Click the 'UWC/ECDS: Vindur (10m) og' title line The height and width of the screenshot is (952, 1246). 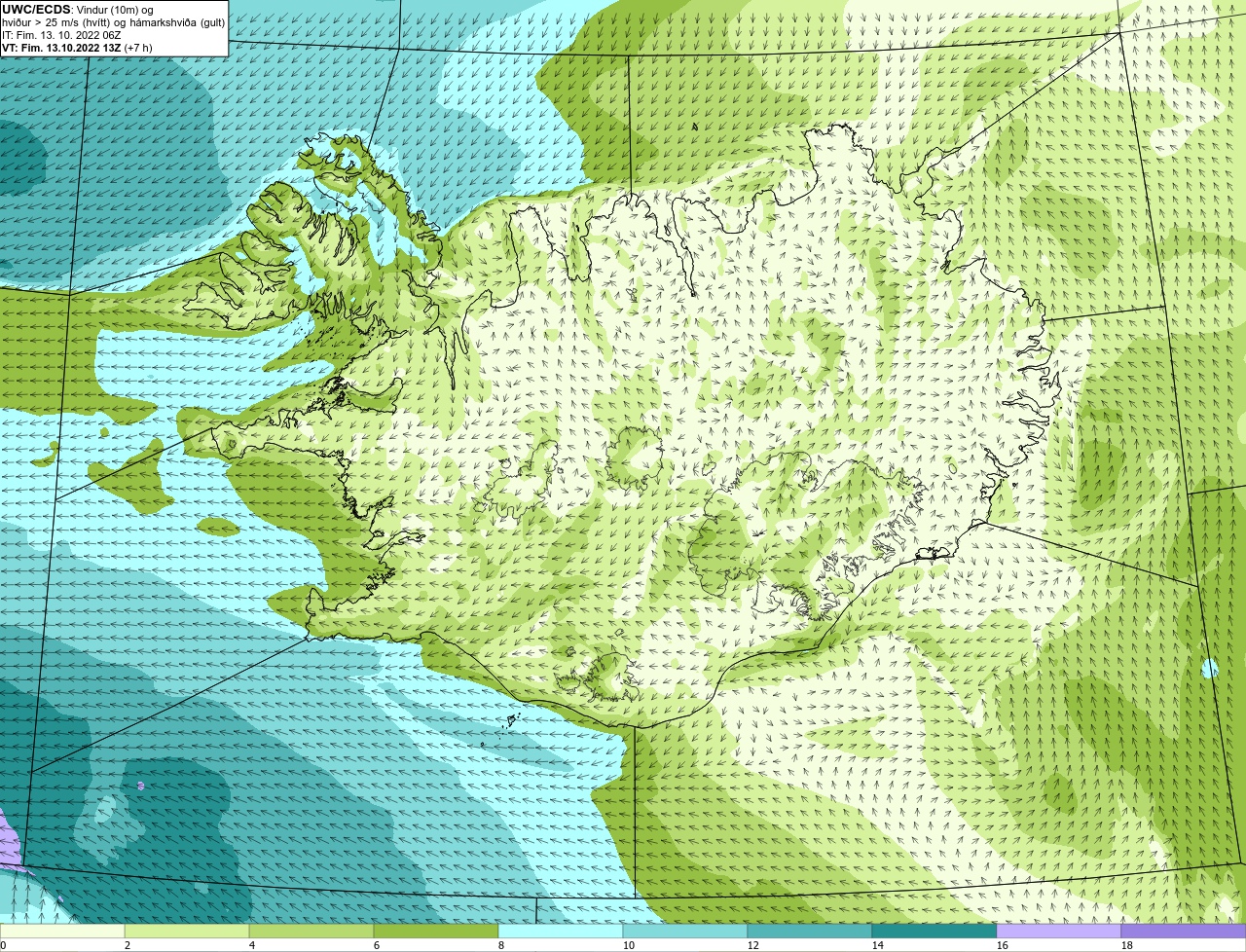(78, 10)
